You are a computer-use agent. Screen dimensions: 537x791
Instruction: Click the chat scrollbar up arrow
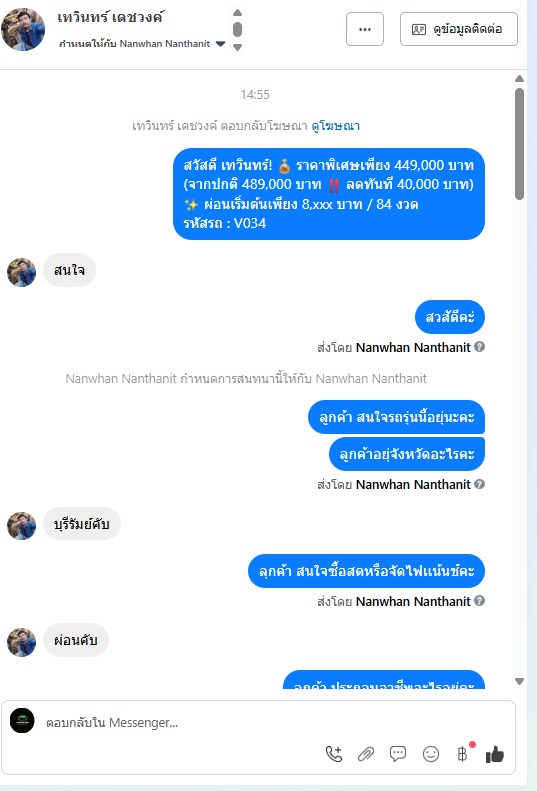[519, 79]
